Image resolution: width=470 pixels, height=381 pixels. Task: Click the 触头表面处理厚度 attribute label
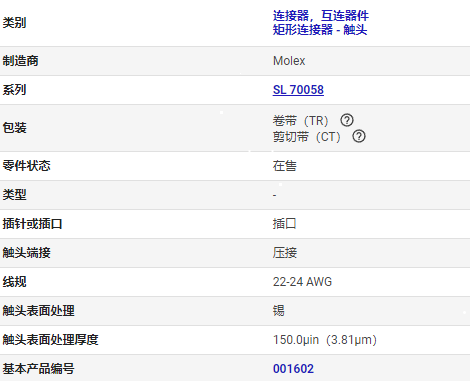click(x=50, y=340)
